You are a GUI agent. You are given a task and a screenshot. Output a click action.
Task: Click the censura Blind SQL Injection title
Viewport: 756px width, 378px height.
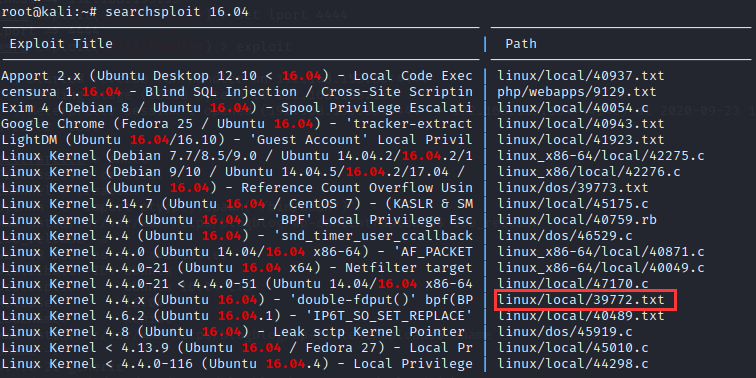point(237,92)
